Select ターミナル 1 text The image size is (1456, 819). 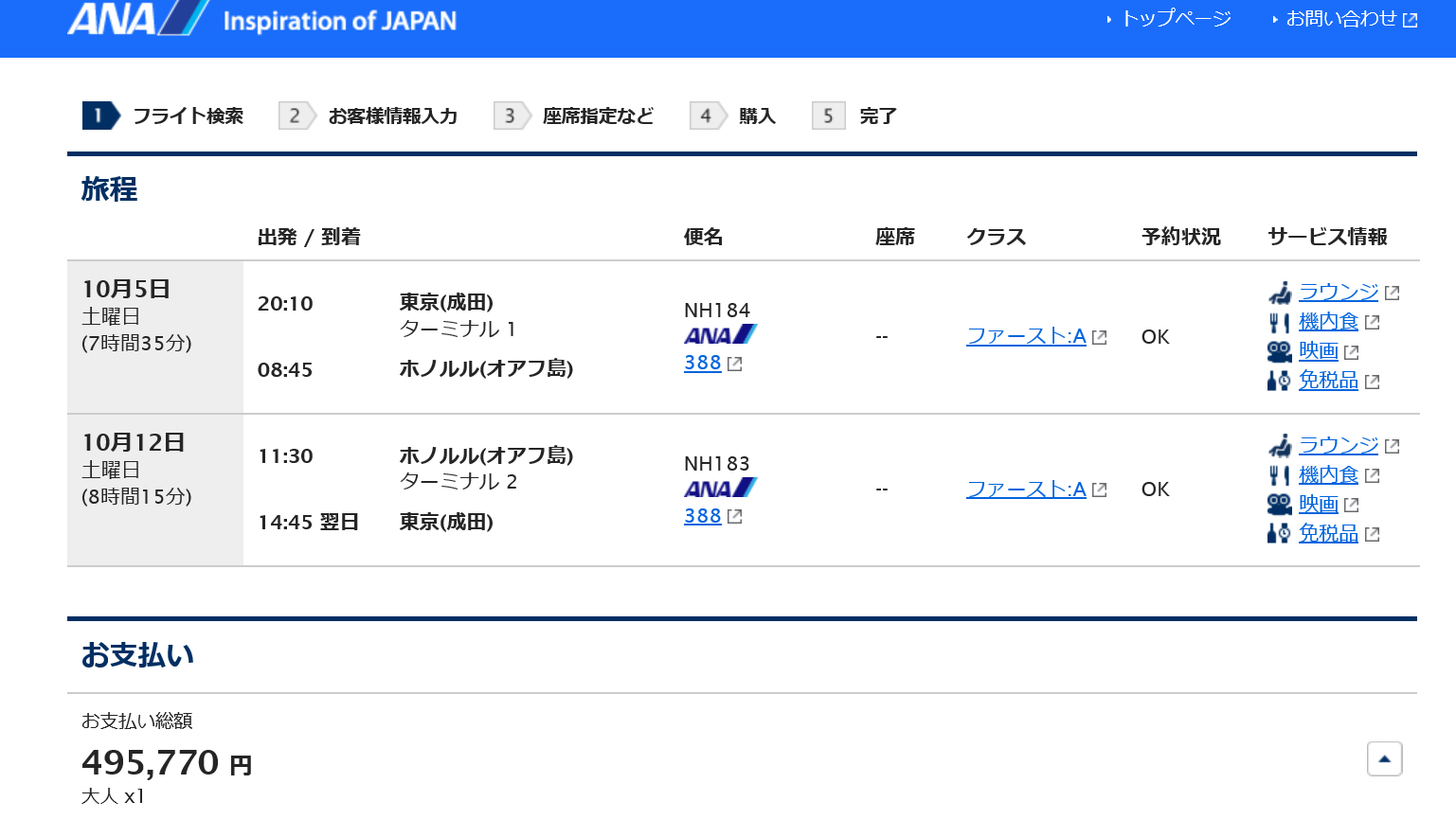pos(458,329)
